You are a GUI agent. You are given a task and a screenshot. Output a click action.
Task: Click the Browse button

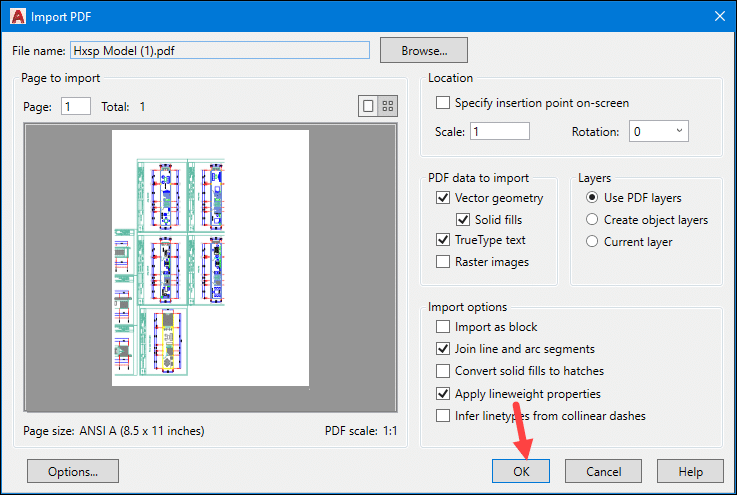[422, 50]
